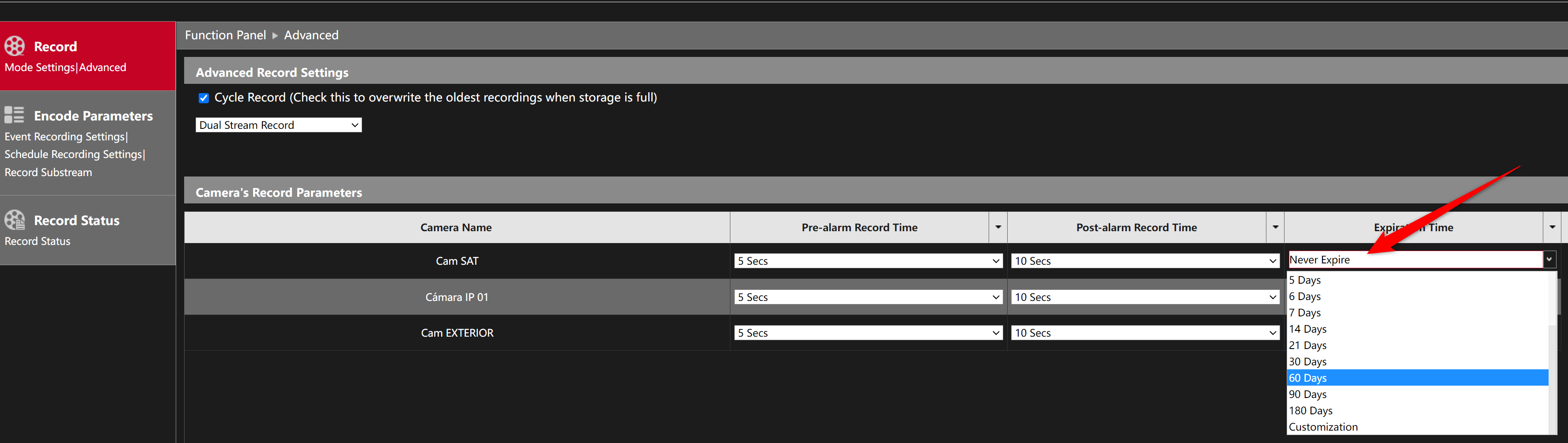Click the Record film reel icon
The image size is (1568, 443).
(15, 46)
